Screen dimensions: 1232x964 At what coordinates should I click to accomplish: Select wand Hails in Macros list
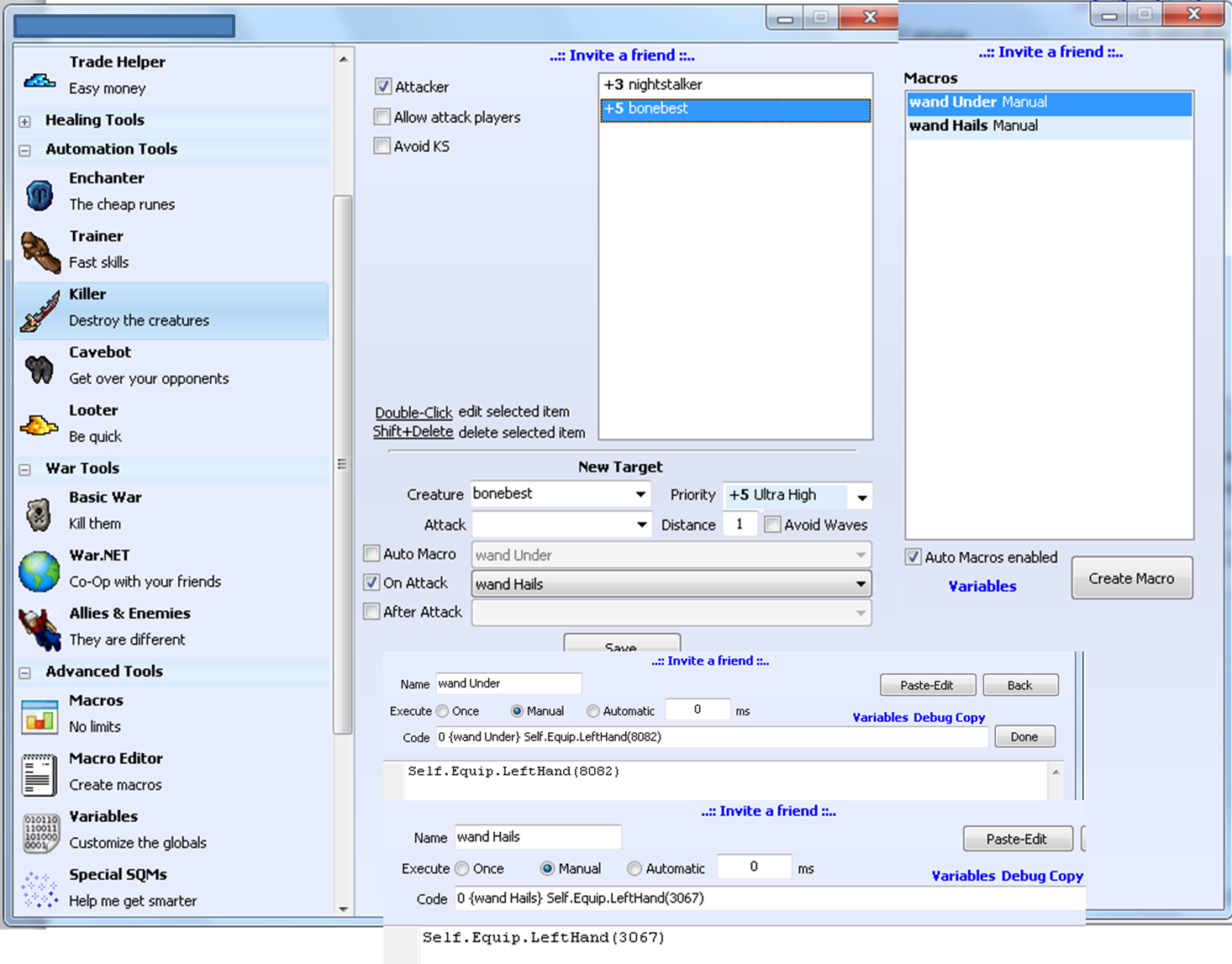973,126
